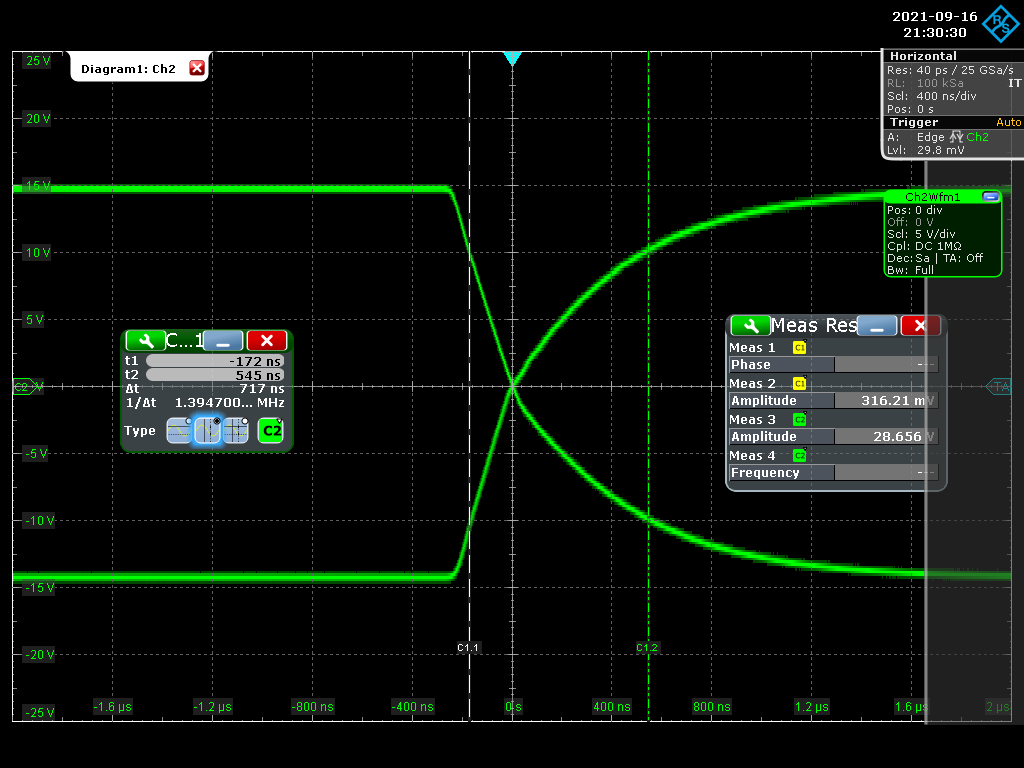Image resolution: width=1024 pixels, height=768 pixels.
Task: Click the channel Off: 0 V value
Action: [910, 222]
